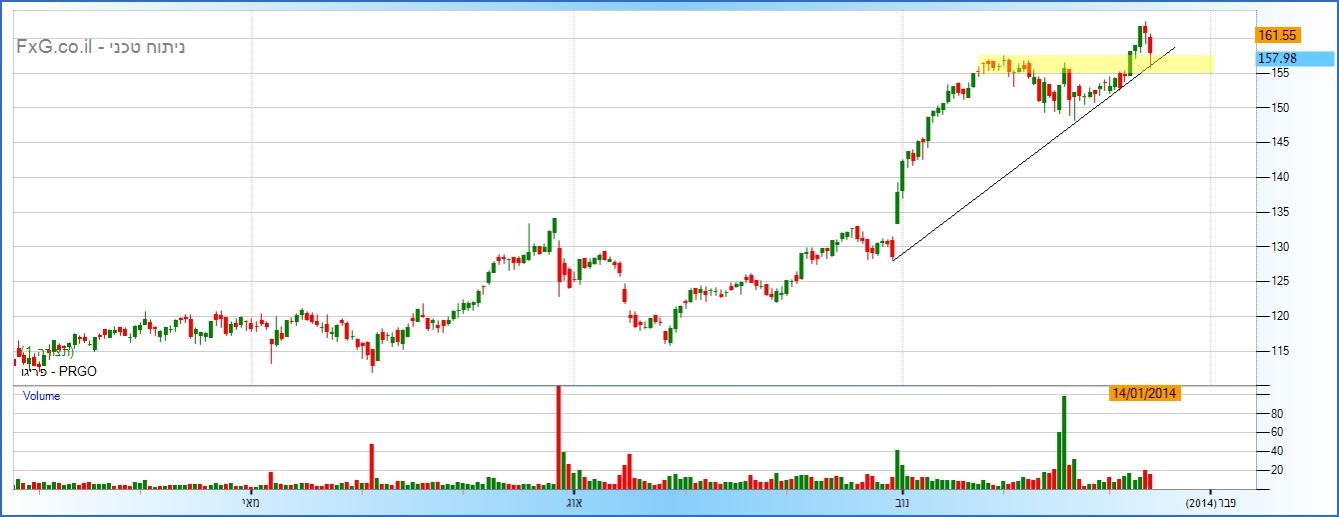Click the אוג month label on time axis

(573, 501)
